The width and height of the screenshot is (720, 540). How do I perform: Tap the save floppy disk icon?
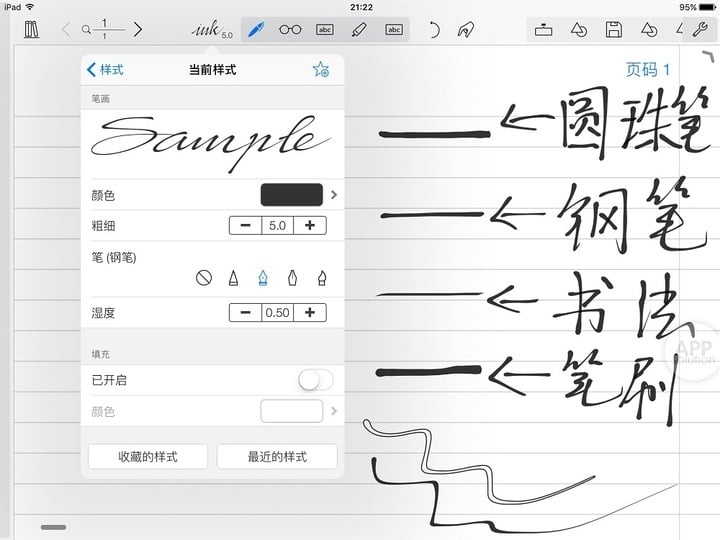[613, 30]
